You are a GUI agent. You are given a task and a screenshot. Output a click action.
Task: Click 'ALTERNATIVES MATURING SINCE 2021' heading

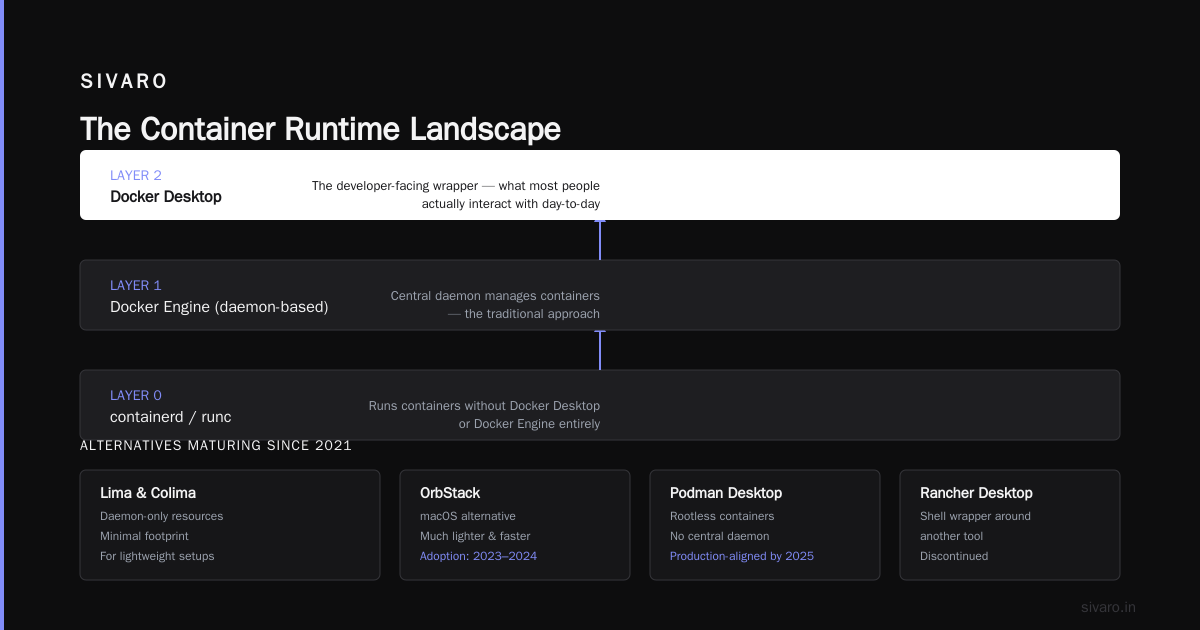[216, 445]
